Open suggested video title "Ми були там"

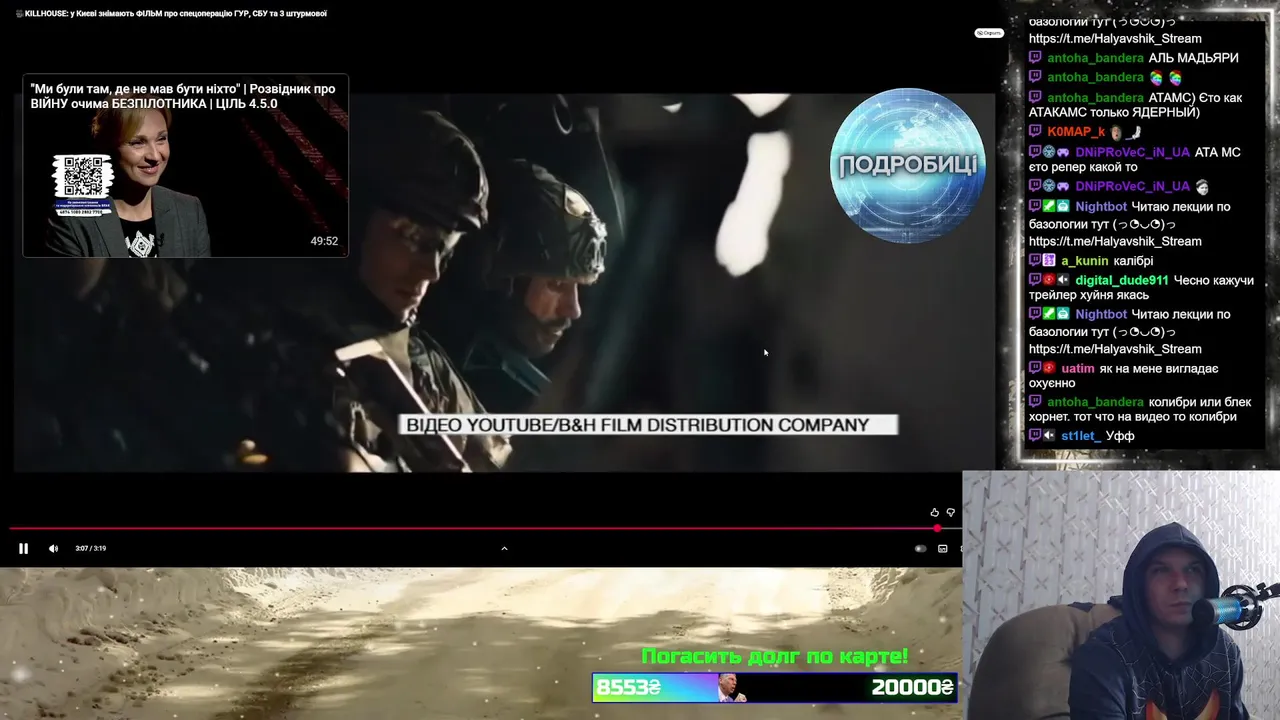[x=183, y=96]
